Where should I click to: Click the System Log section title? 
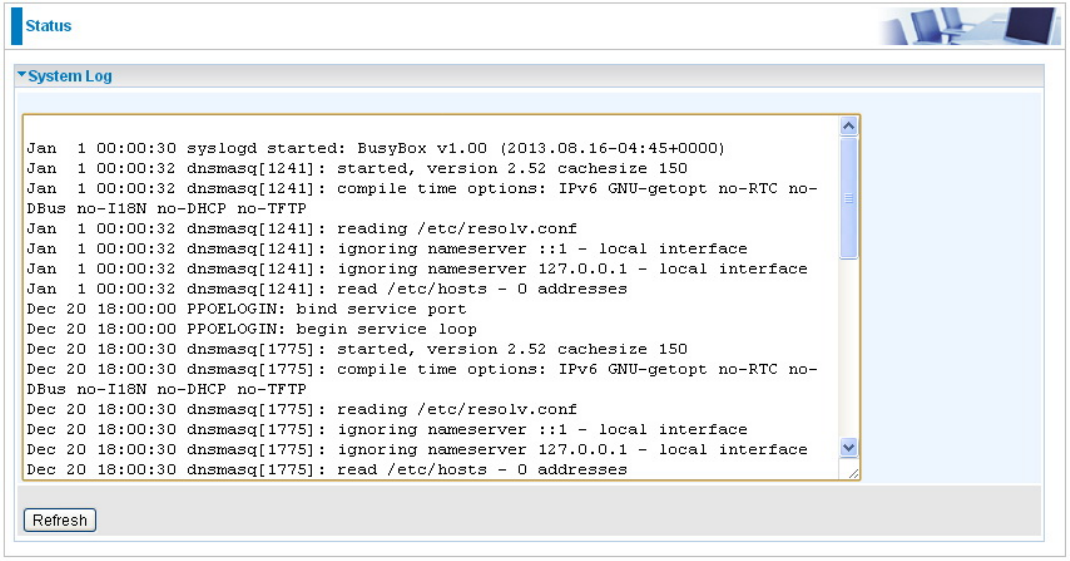tap(70, 76)
